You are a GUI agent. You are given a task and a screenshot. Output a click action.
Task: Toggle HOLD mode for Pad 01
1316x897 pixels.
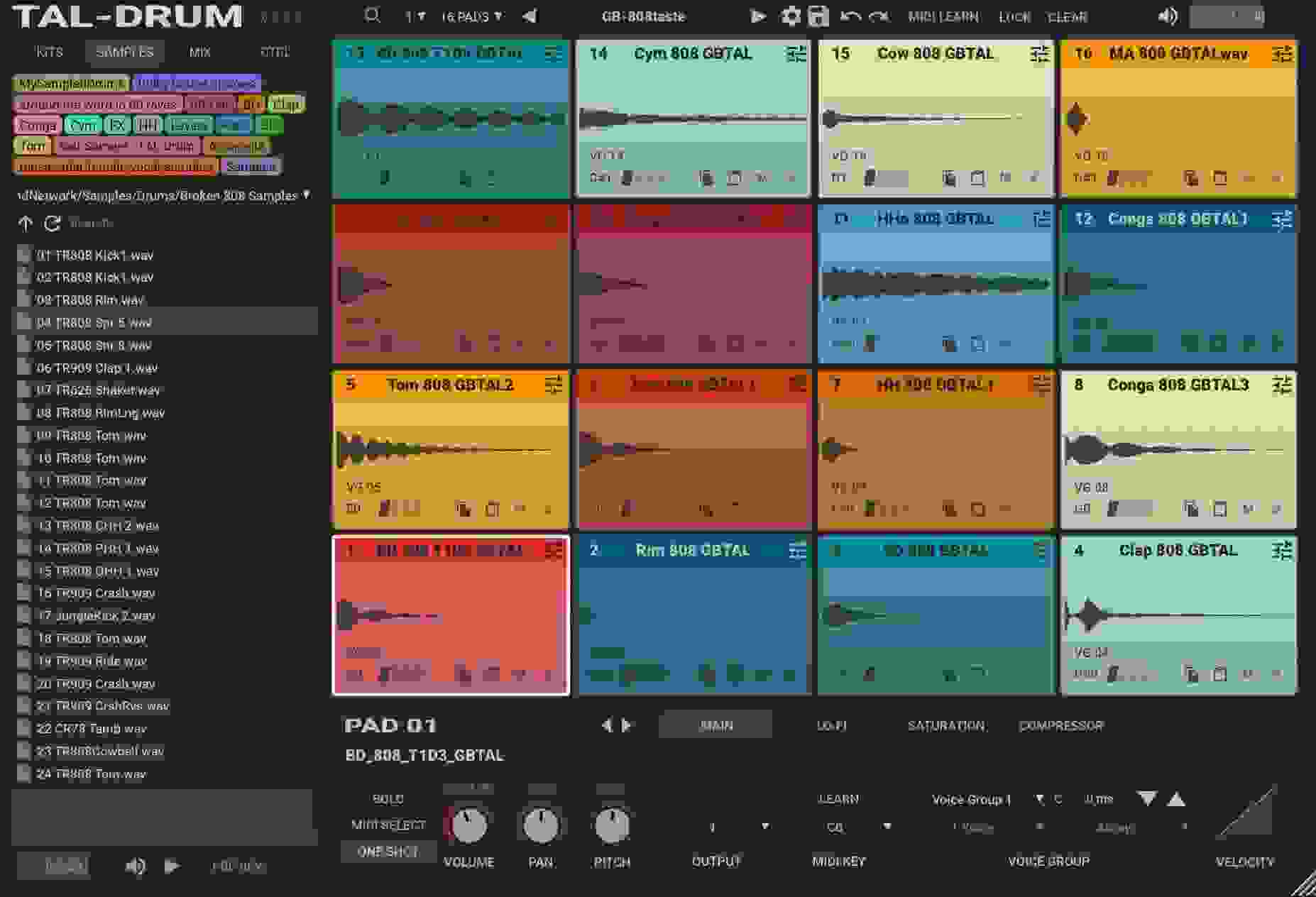[x=388, y=798]
